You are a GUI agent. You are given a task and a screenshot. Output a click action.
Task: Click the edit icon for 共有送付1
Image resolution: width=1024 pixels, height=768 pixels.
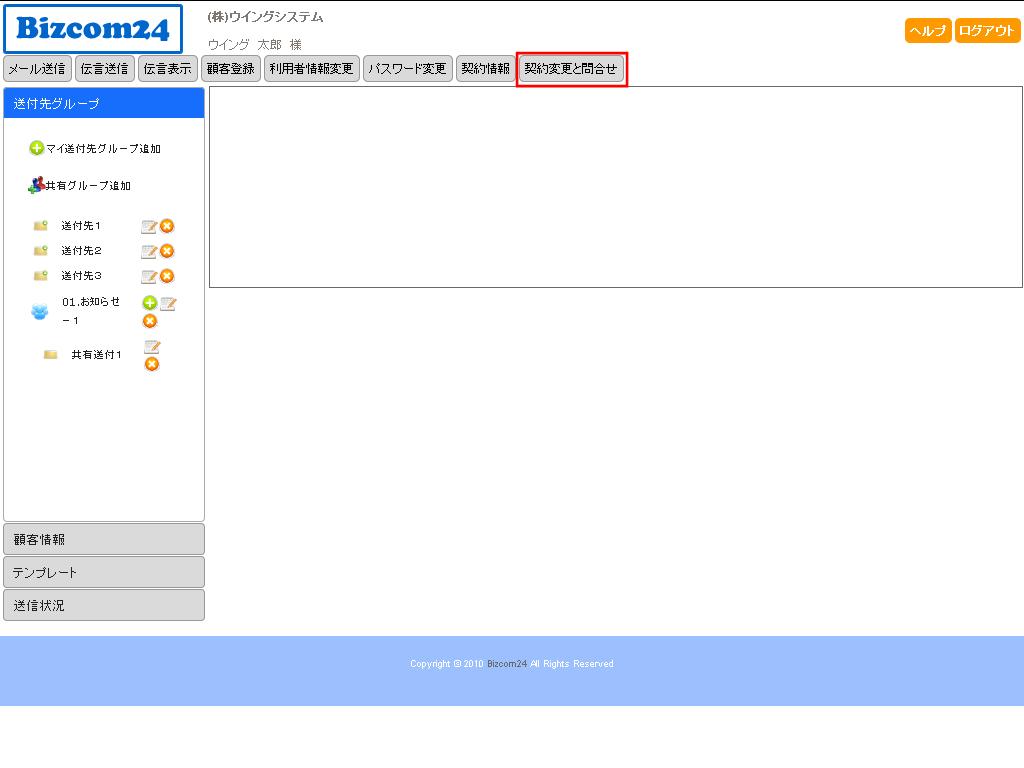click(x=152, y=347)
